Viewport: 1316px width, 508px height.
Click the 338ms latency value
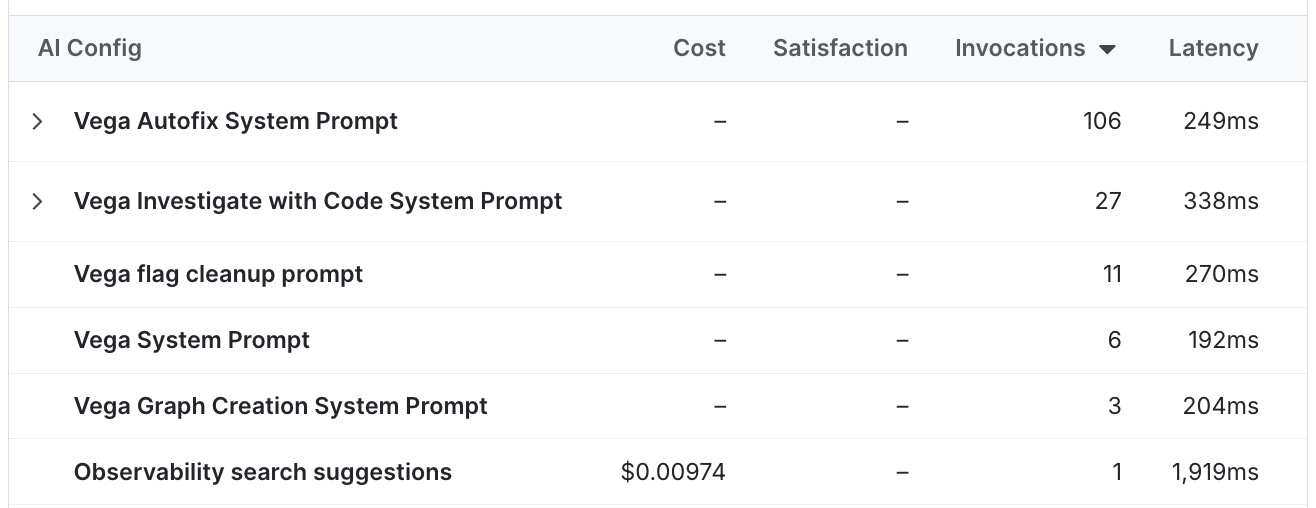[x=1220, y=201]
